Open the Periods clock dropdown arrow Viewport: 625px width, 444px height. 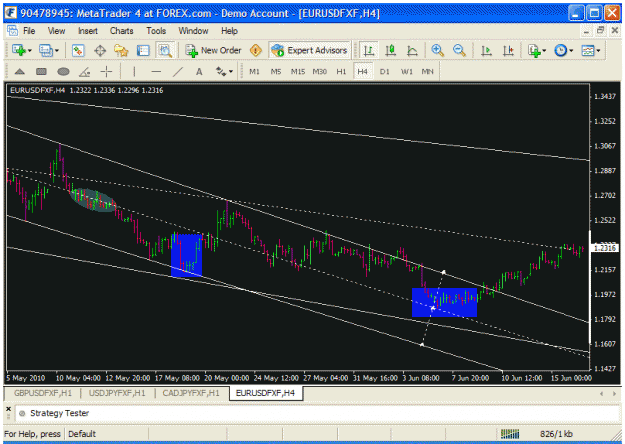571,51
